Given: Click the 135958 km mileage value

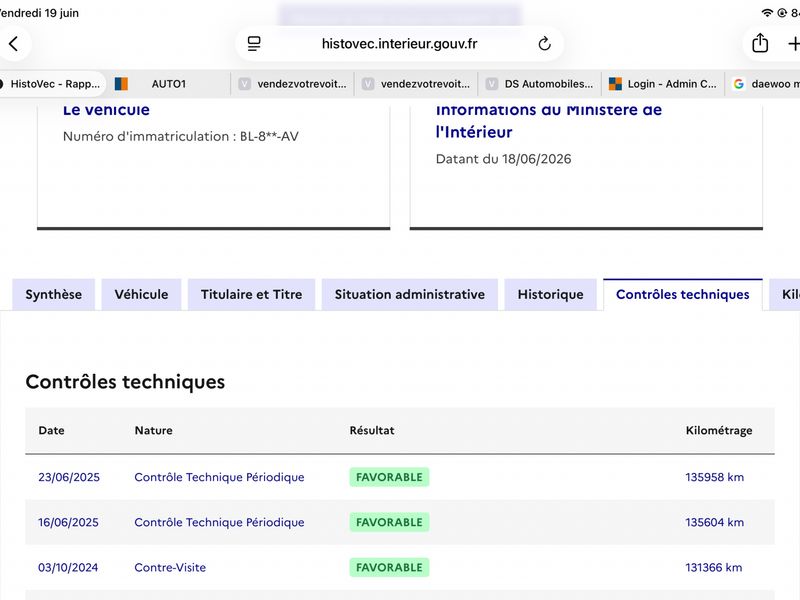Looking at the screenshot, I should point(714,477).
